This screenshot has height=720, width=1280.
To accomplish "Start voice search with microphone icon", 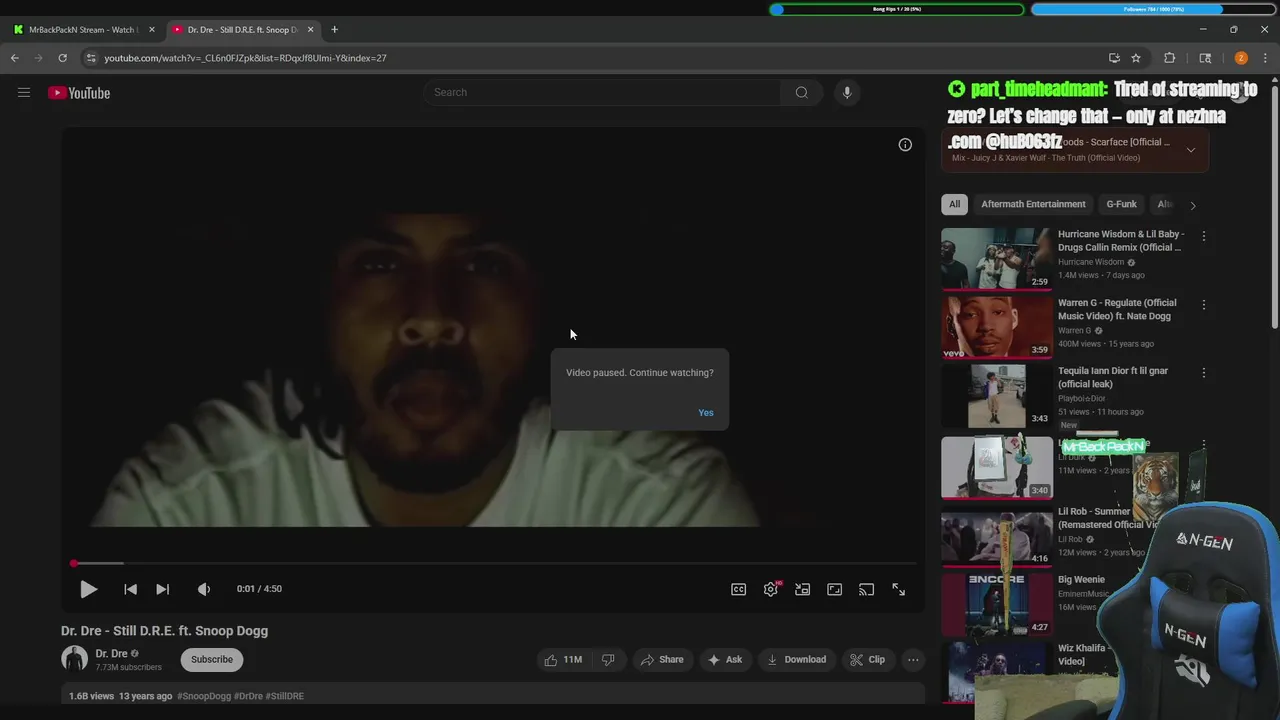I will [x=847, y=92].
